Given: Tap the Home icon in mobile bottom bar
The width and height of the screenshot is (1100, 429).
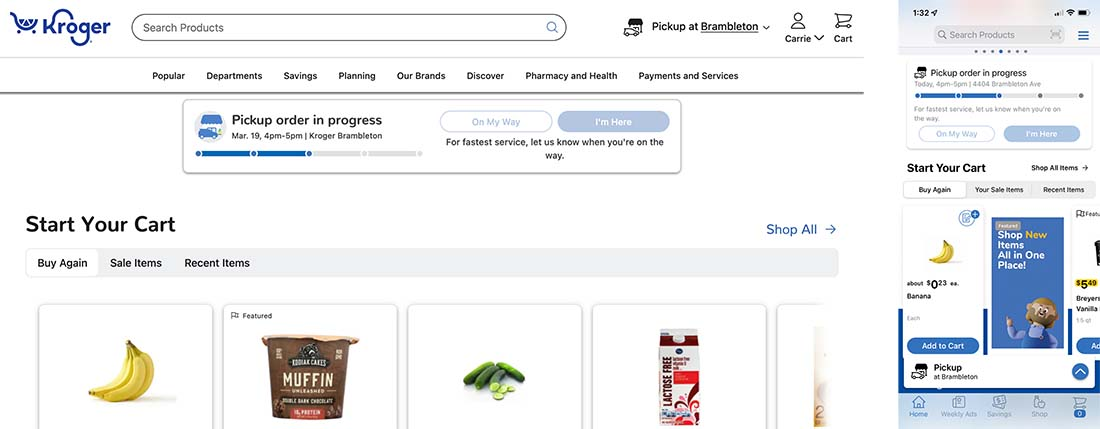Looking at the screenshot, I should click(918, 407).
